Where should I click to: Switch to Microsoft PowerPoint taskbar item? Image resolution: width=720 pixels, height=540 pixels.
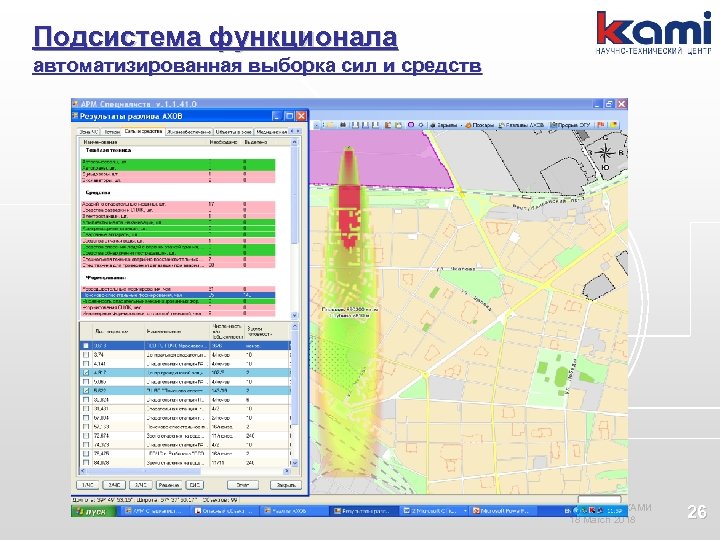[x=505, y=511]
